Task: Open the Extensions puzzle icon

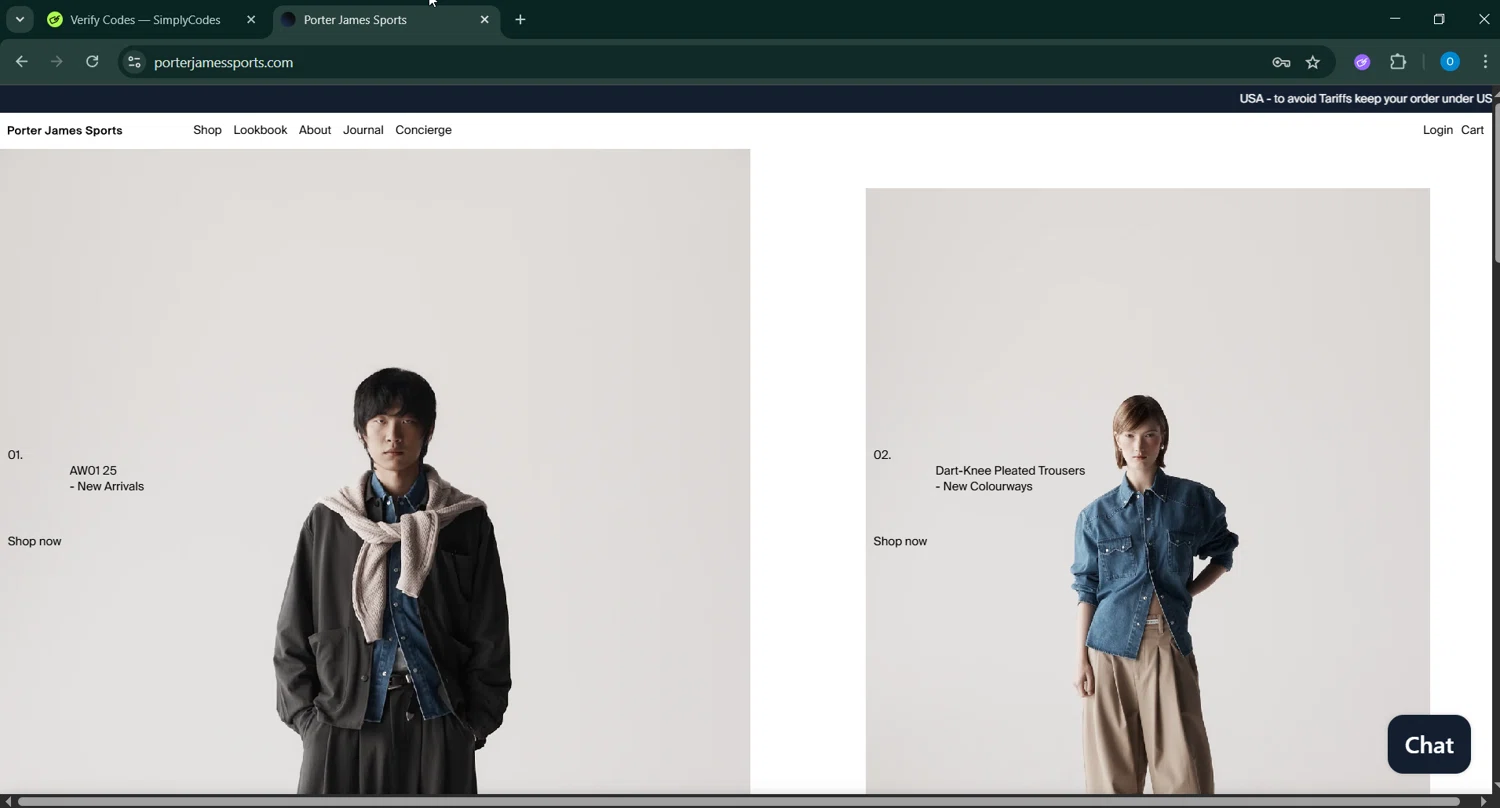Action: pos(1398,62)
